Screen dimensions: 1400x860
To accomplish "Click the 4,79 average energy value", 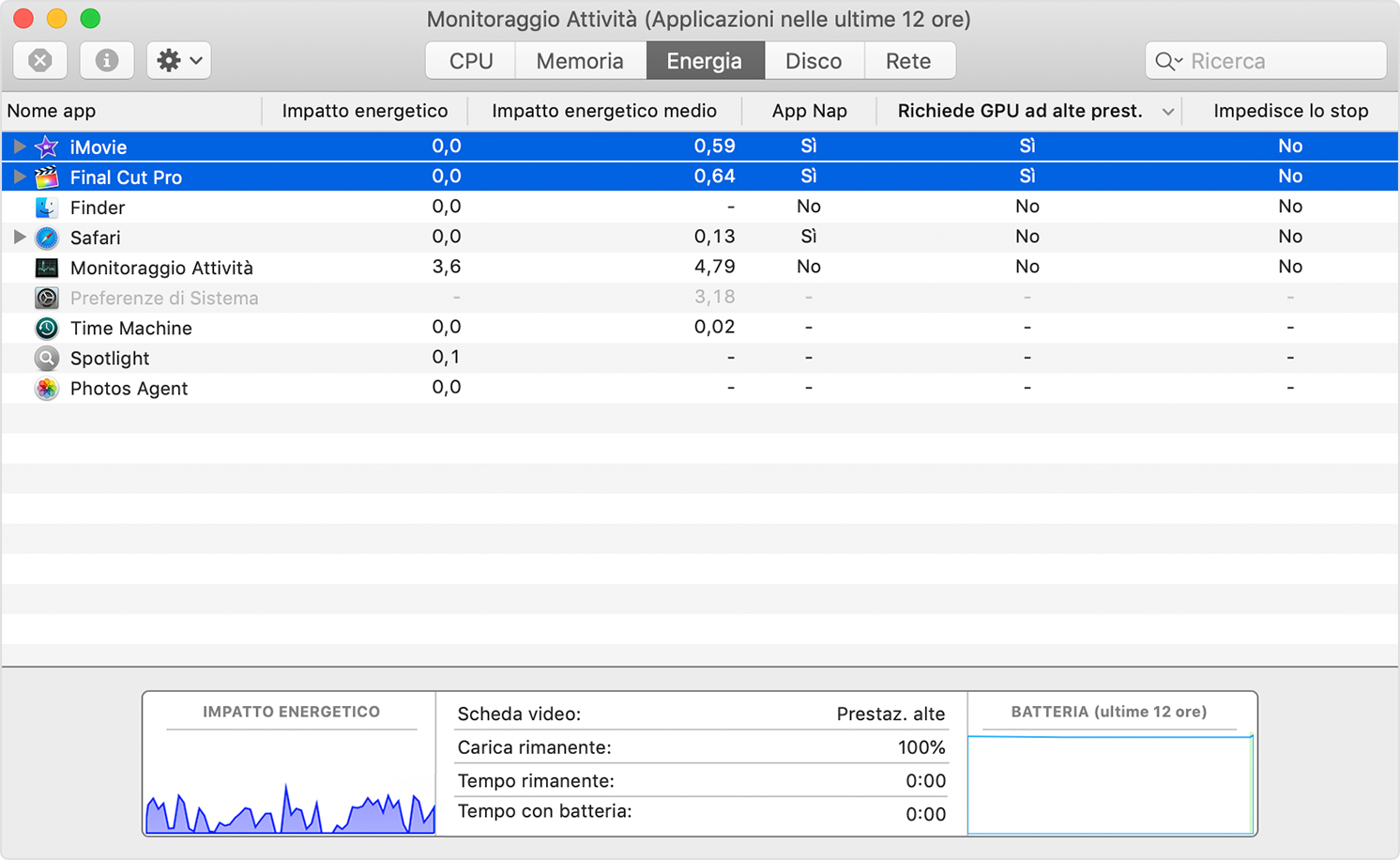I will click(x=714, y=267).
